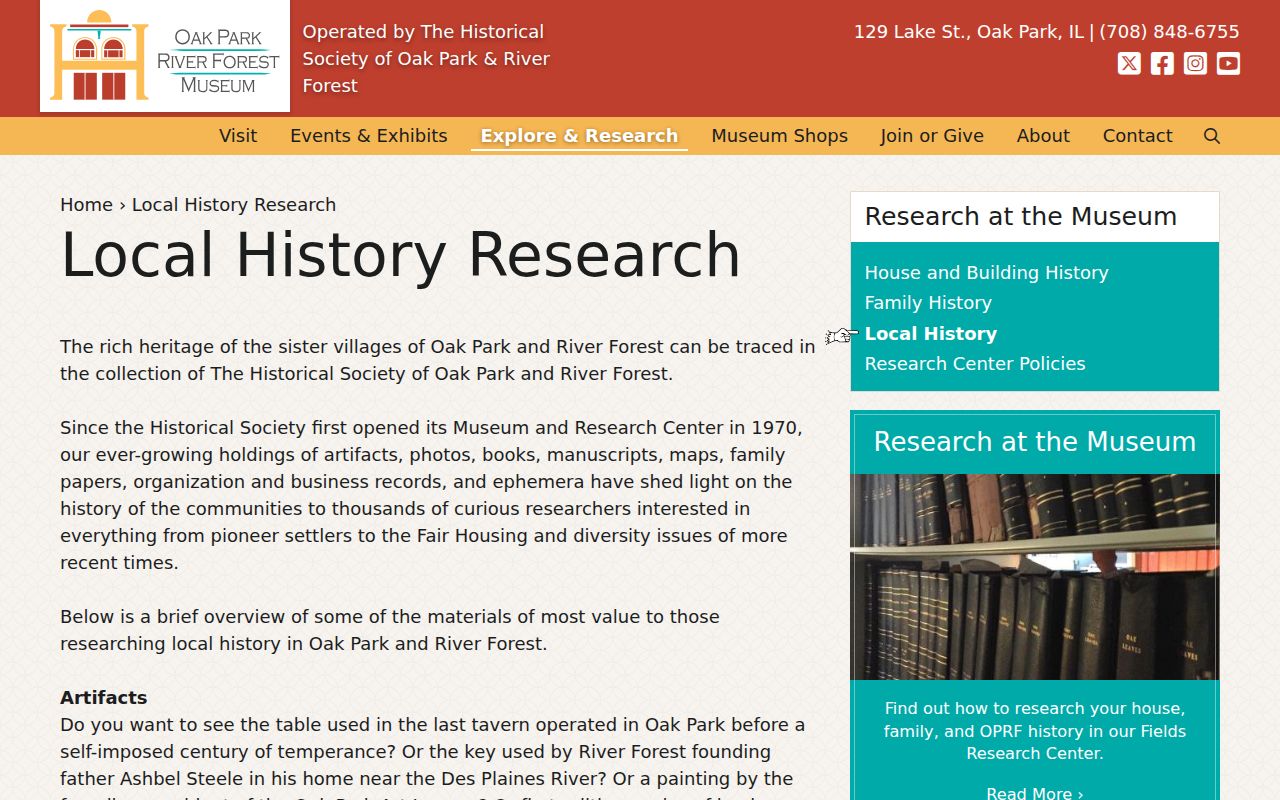Click the 'Find out how to research' description
The image size is (1280, 800).
(x=1035, y=731)
